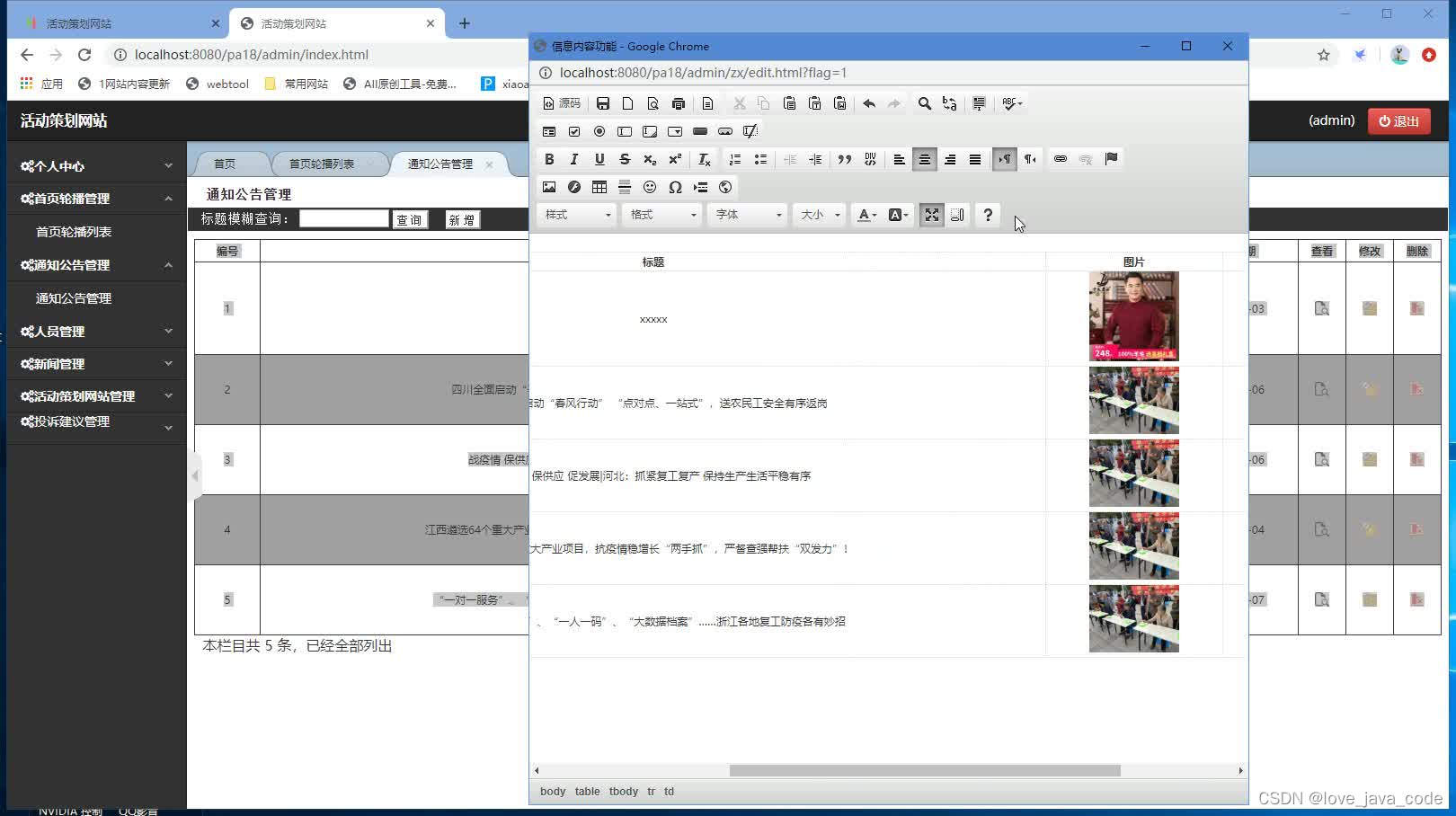Apply block quote formatting
The image size is (1456, 816).
(845, 159)
